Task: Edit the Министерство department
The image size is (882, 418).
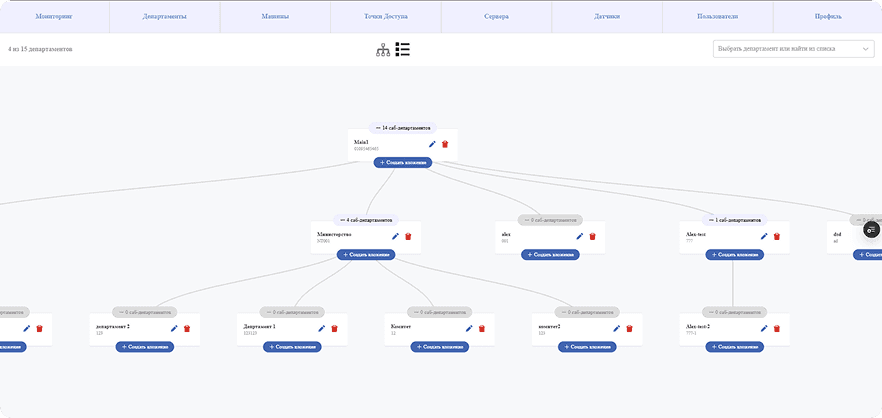Action: [x=395, y=236]
